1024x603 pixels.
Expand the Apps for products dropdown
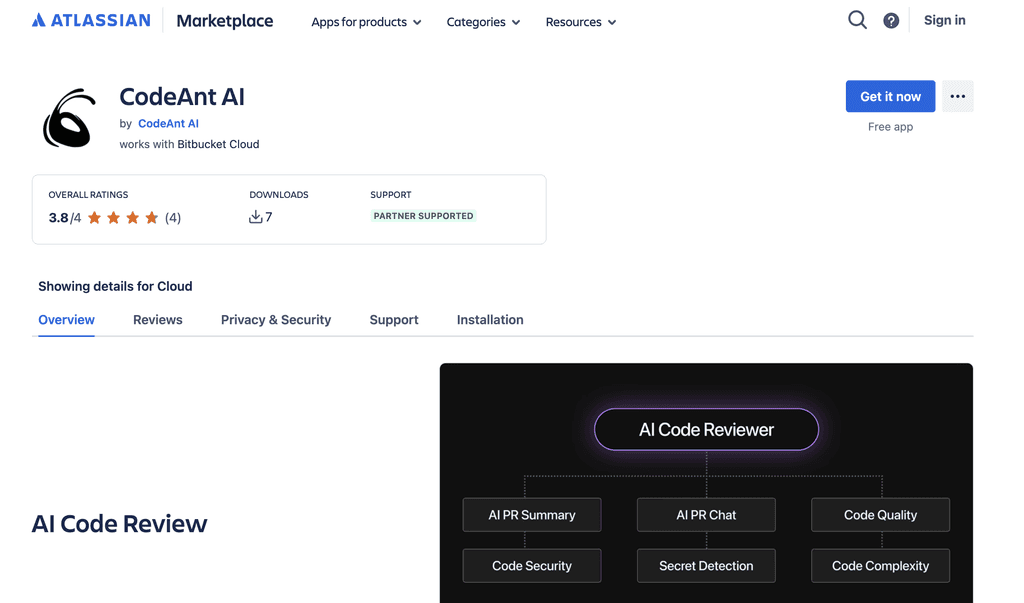pyautogui.click(x=366, y=22)
